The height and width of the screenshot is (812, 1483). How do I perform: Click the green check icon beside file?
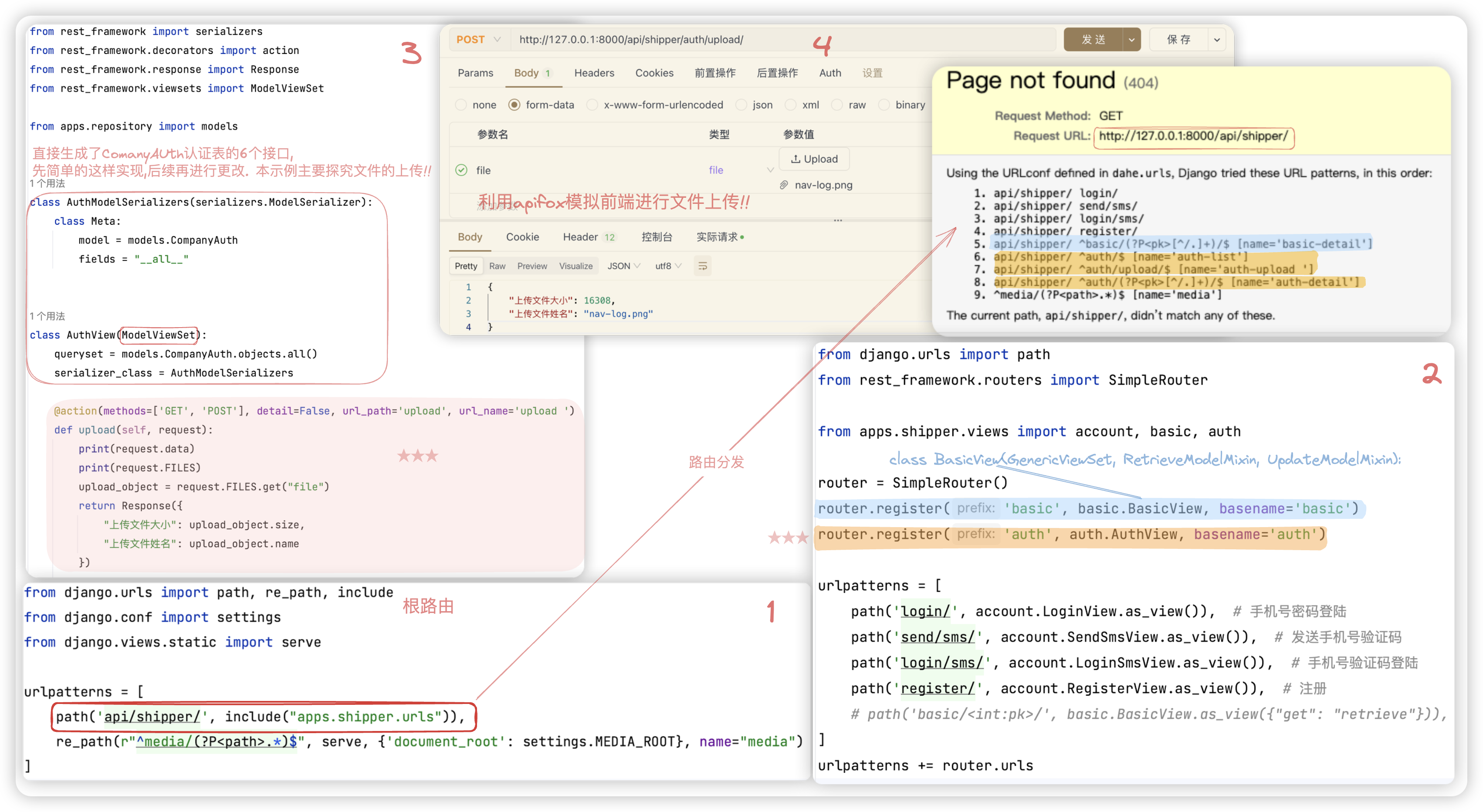pyautogui.click(x=461, y=170)
